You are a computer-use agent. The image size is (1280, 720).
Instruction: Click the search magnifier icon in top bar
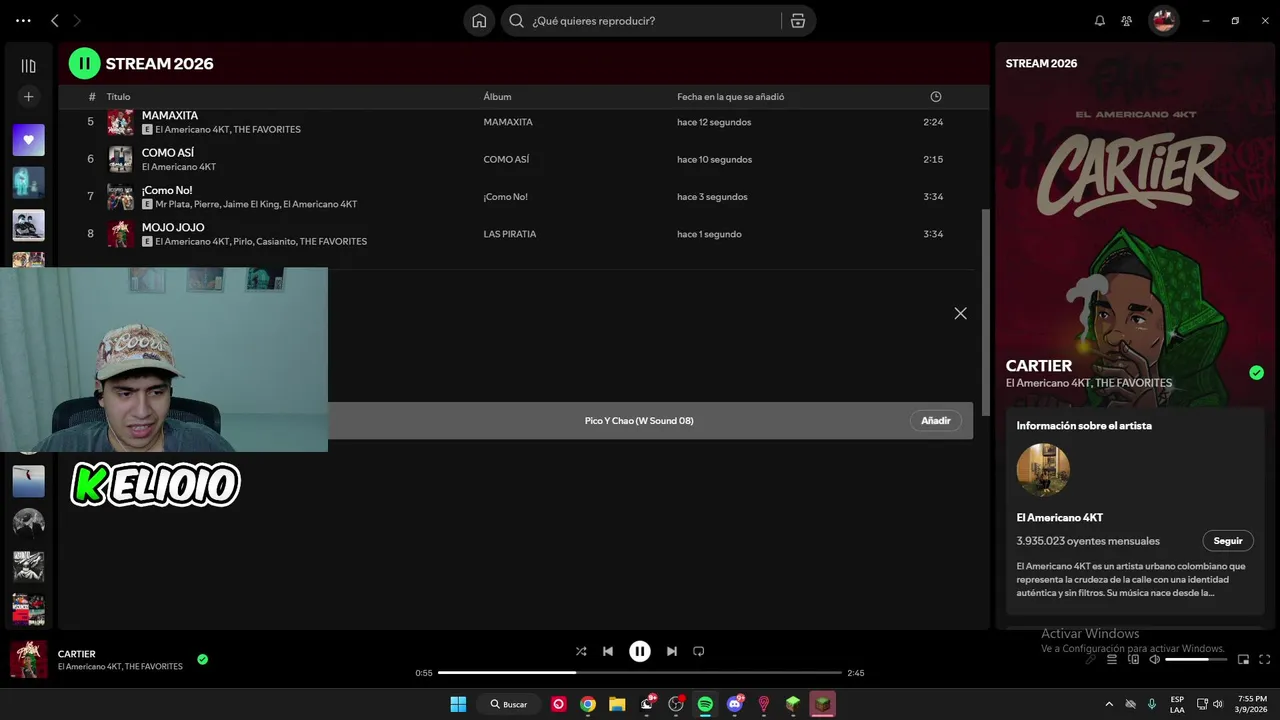(x=516, y=21)
